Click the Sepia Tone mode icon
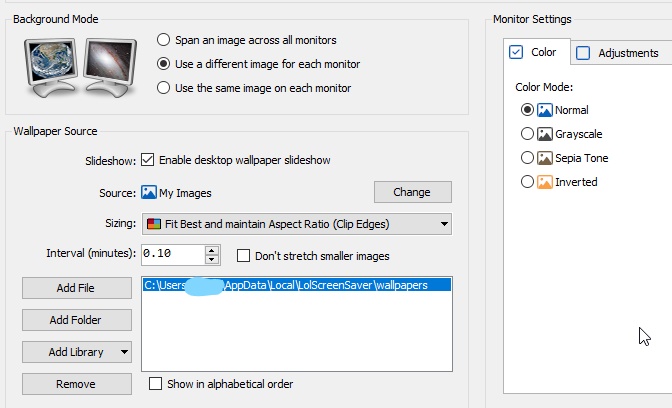The image size is (672, 408). 545,158
